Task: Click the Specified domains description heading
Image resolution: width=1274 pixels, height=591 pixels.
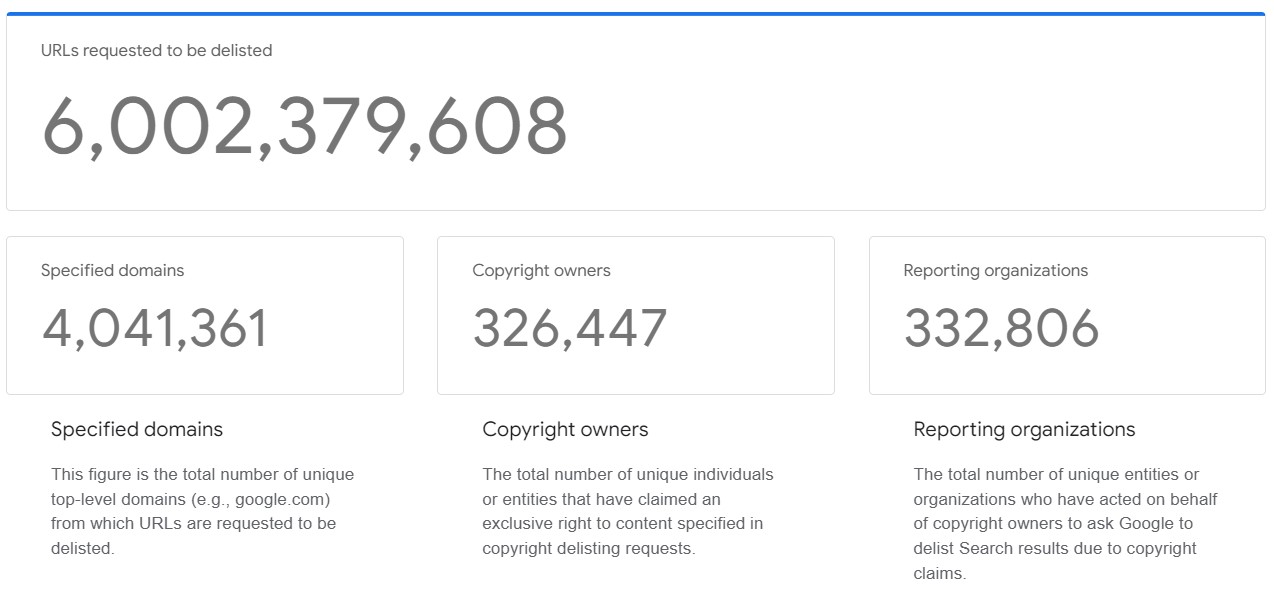Action: coord(137,429)
